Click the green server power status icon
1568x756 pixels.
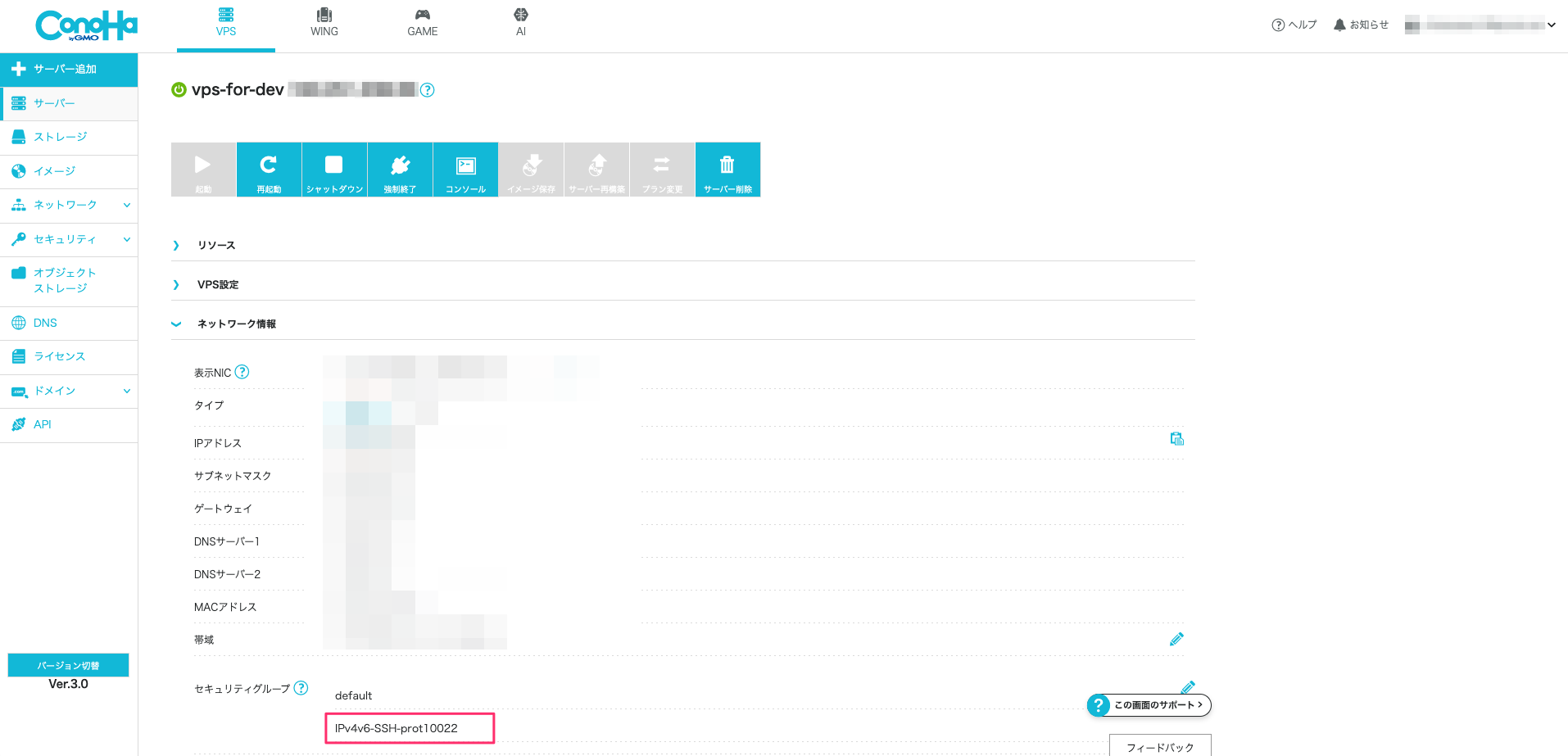click(x=179, y=89)
